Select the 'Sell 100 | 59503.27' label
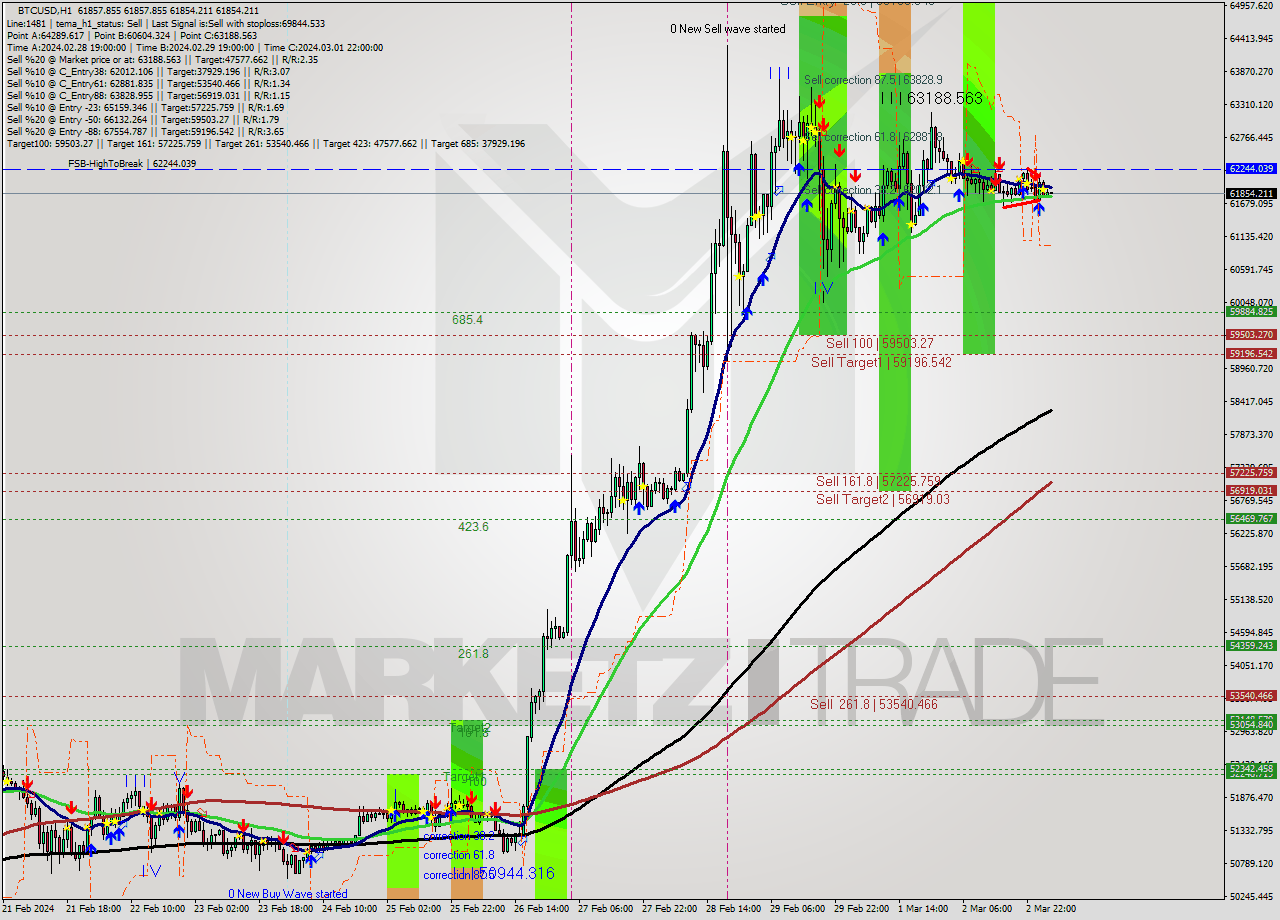The image size is (1280, 920). coord(880,343)
